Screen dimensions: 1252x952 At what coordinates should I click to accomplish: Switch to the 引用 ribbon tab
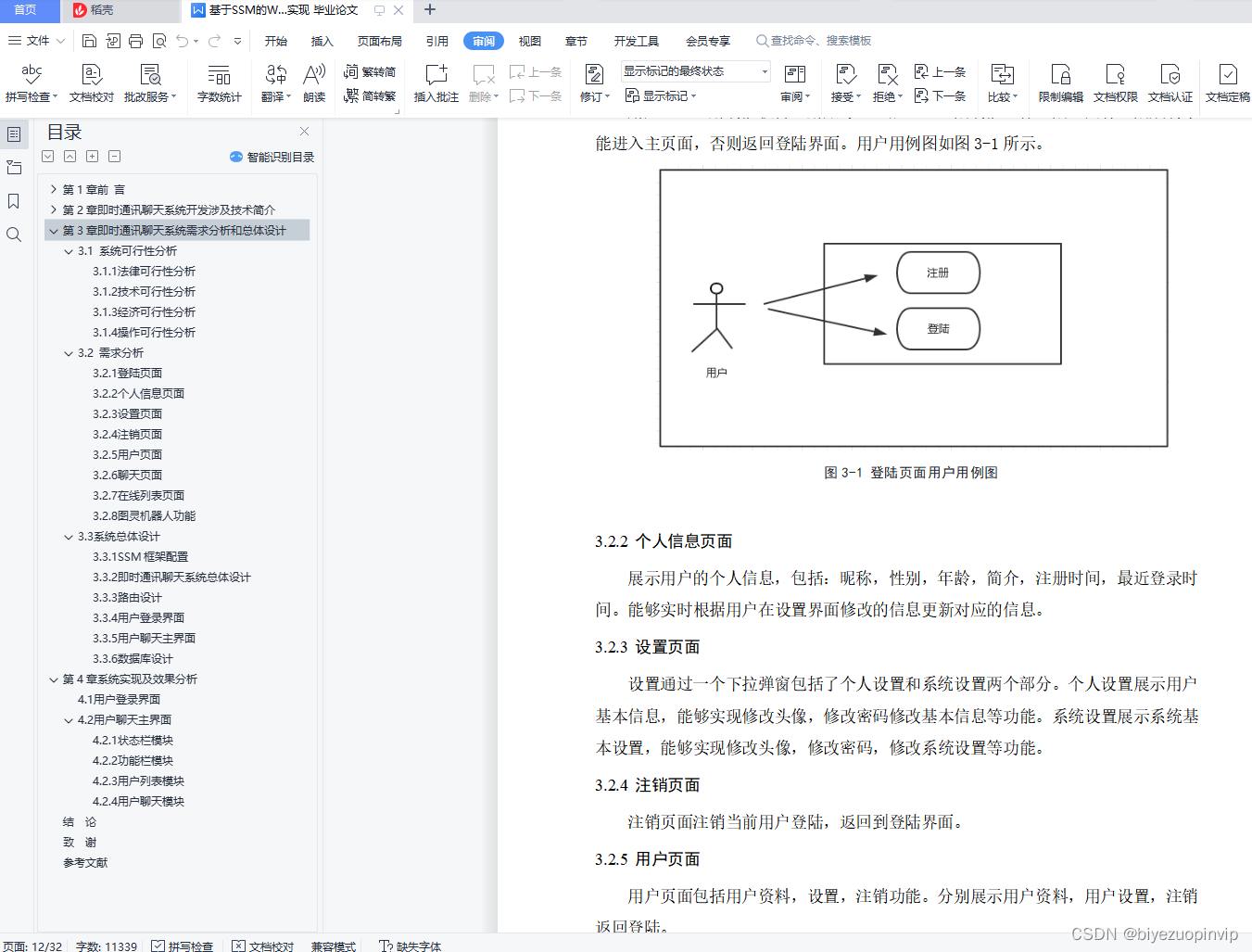[437, 41]
